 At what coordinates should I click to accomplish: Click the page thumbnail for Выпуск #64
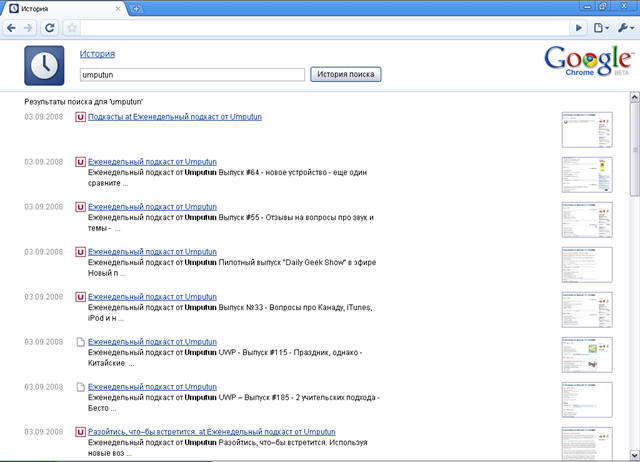pos(587,175)
